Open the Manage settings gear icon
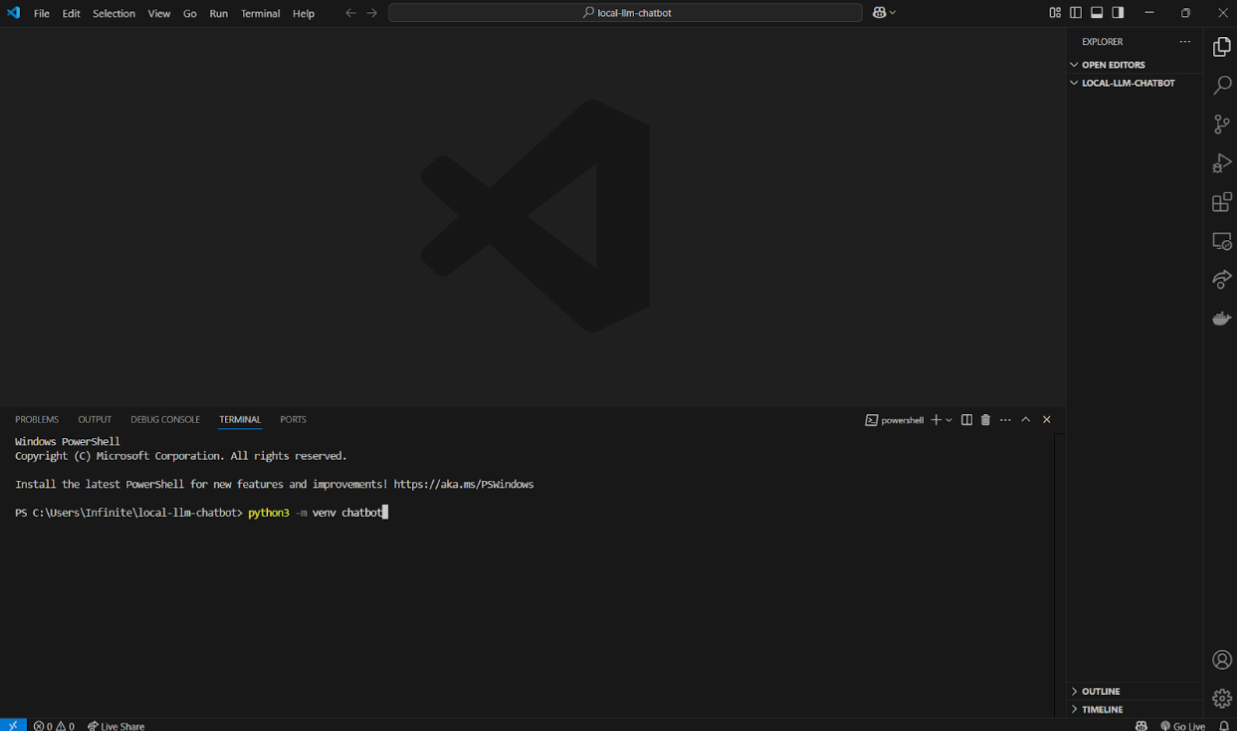This screenshot has height=731, width=1237. [x=1221, y=698]
